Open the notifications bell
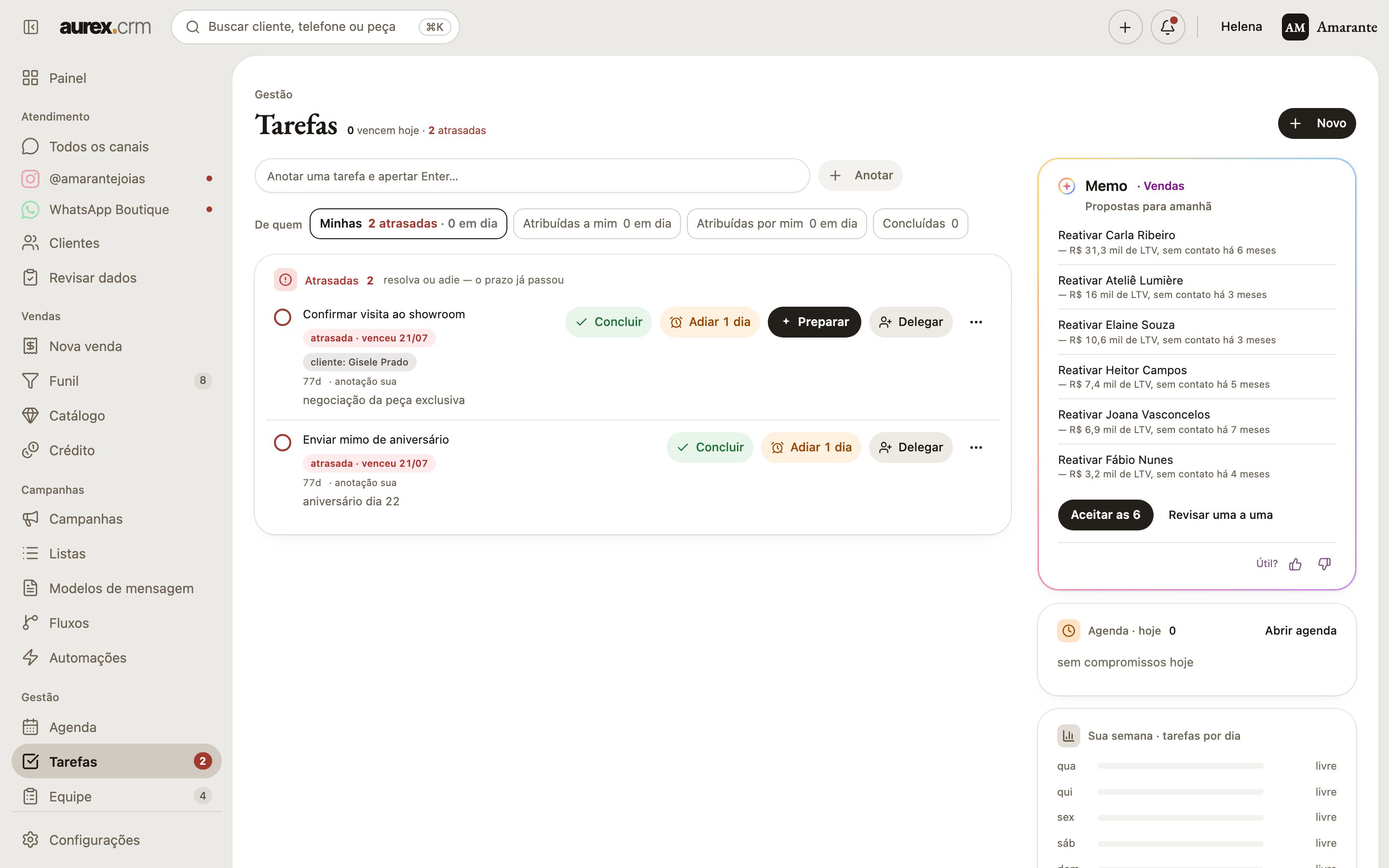 1168,27
